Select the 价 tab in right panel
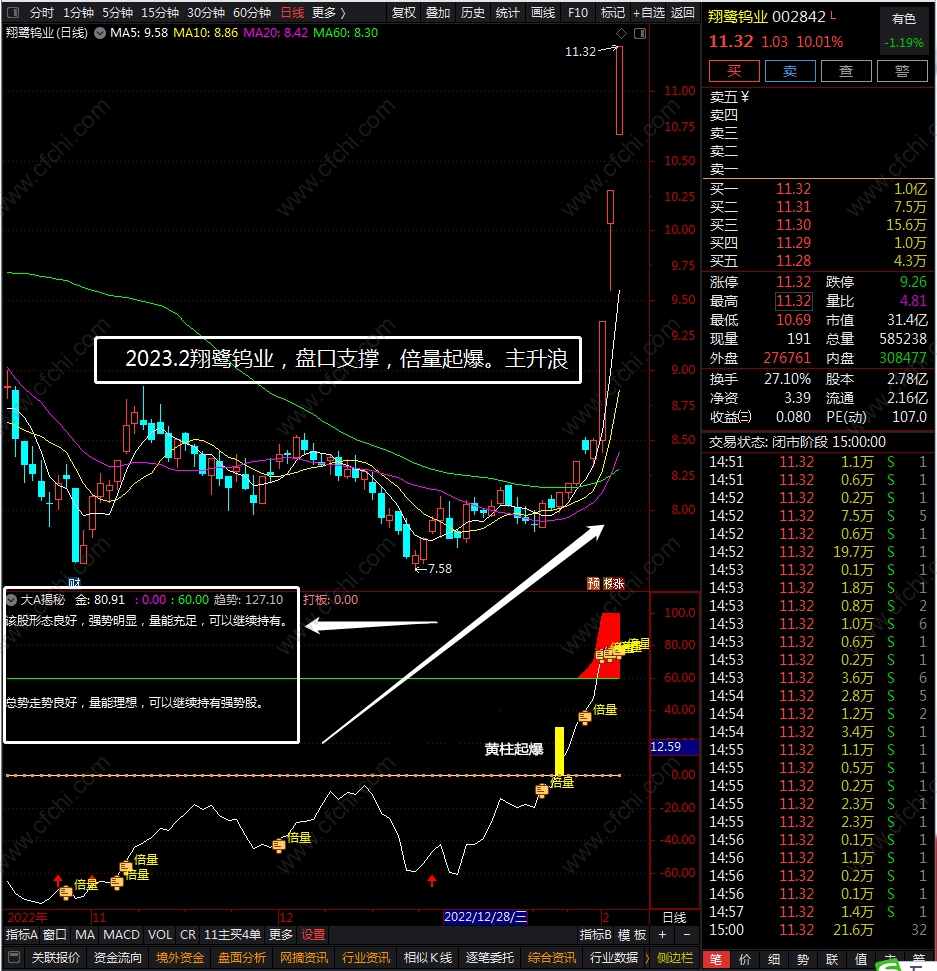 pyautogui.click(x=745, y=959)
